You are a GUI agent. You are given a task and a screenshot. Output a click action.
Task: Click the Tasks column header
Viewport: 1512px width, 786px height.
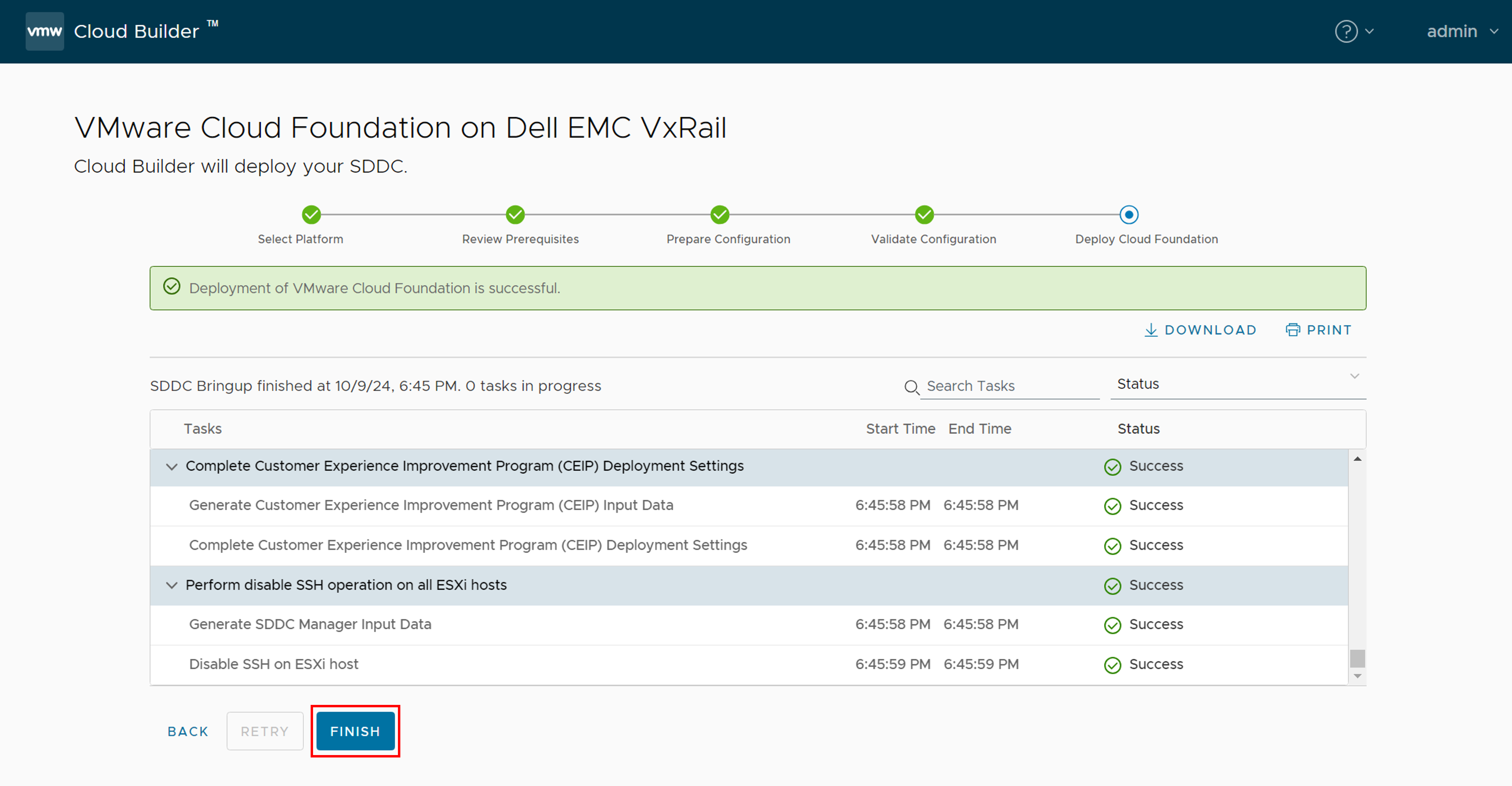click(202, 429)
